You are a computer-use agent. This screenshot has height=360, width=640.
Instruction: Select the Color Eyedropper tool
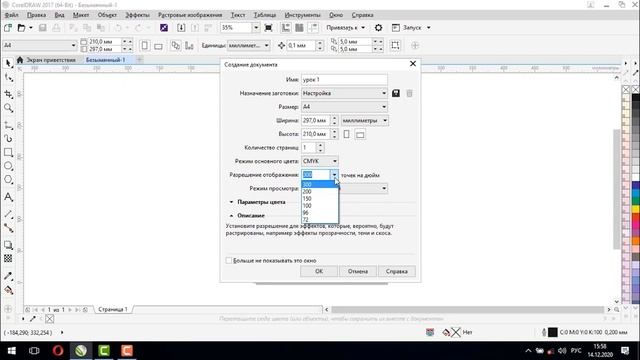point(8,276)
